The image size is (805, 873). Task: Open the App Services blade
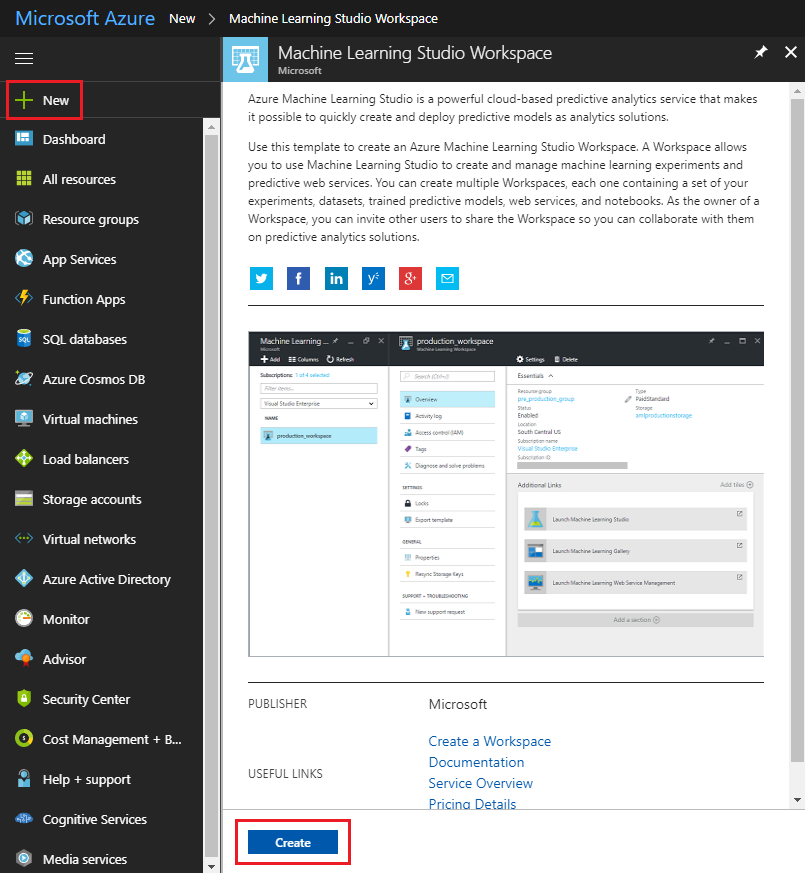coord(80,259)
